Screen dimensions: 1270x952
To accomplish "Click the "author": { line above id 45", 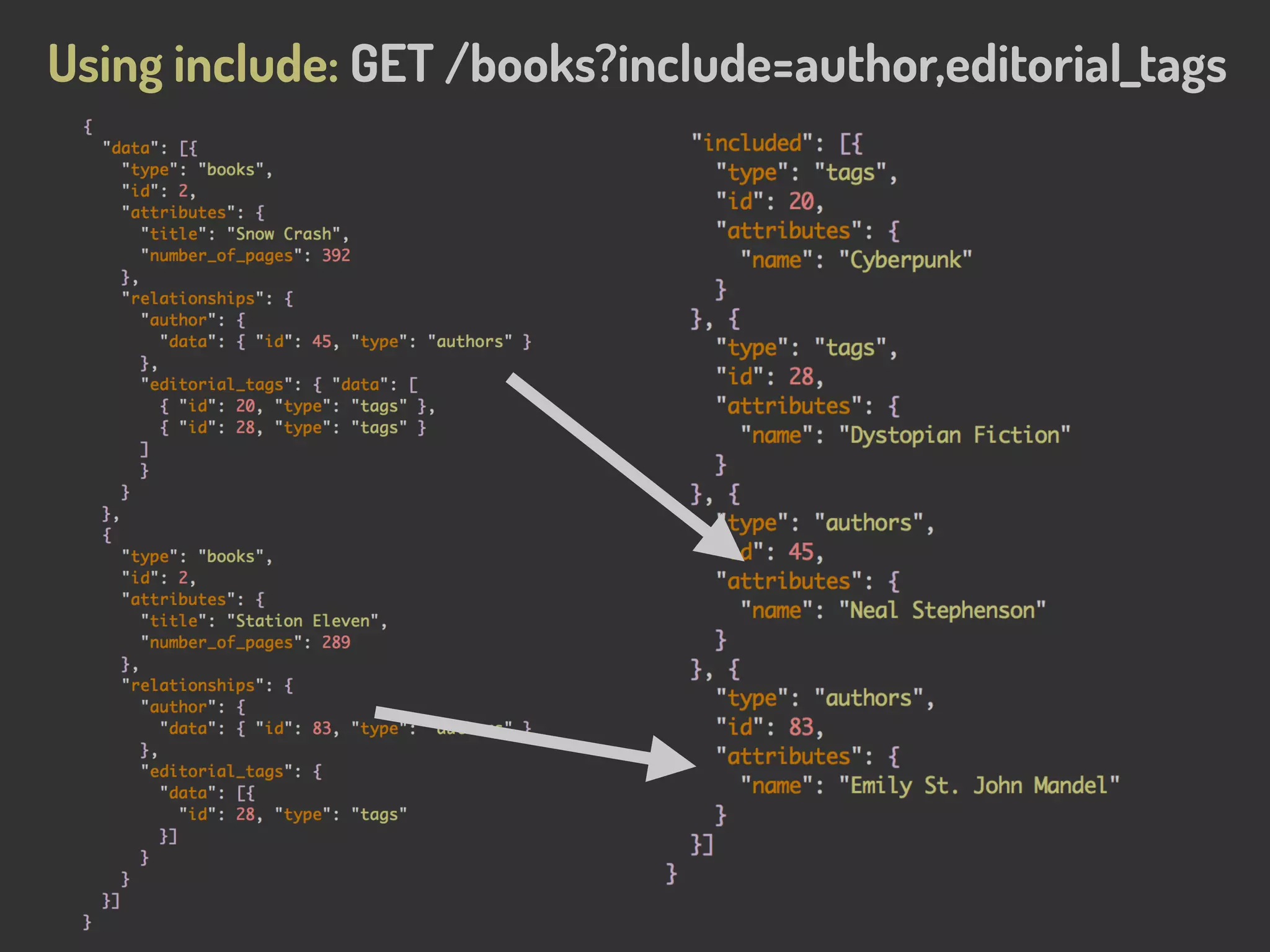I will click(x=193, y=320).
